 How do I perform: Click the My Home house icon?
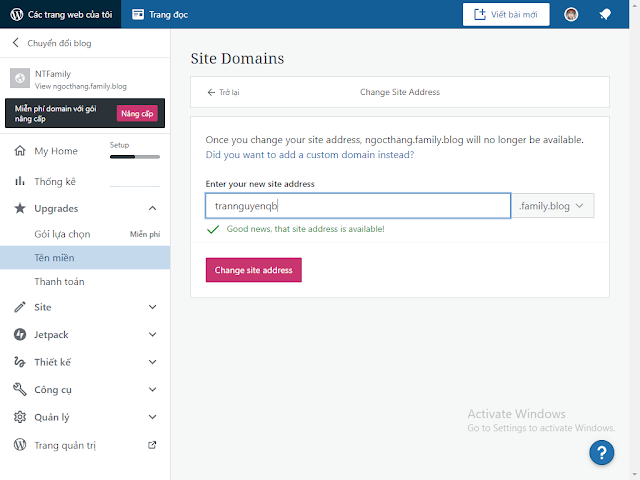pyautogui.click(x=20, y=151)
